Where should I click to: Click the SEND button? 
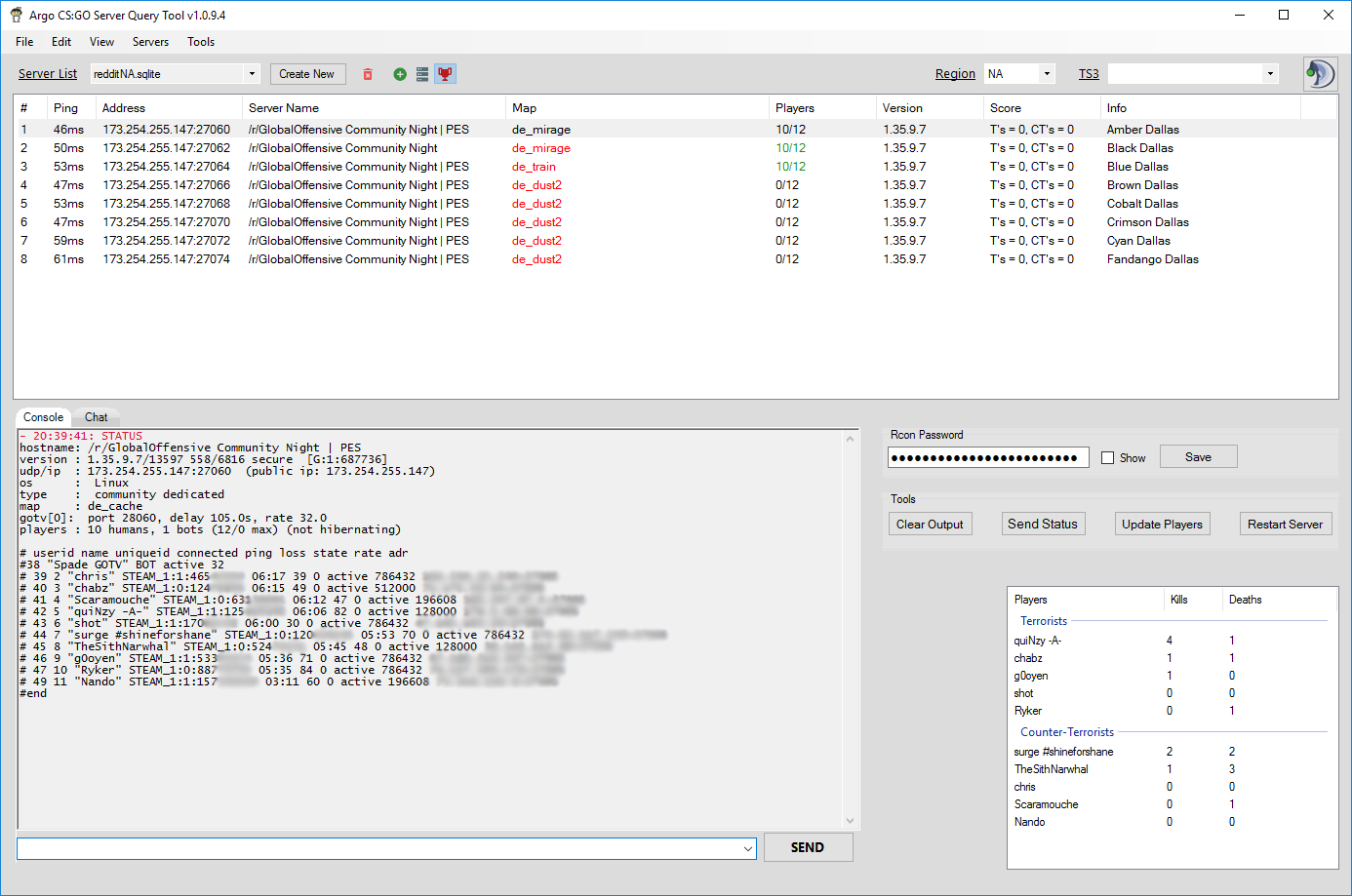tap(808, 847)
